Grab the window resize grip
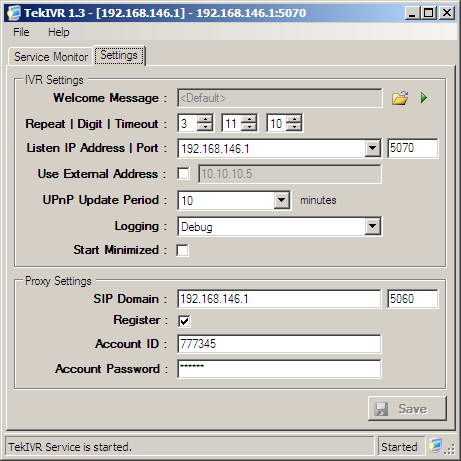Viewport: 461px width, 461px height. [x=450, y=449]
